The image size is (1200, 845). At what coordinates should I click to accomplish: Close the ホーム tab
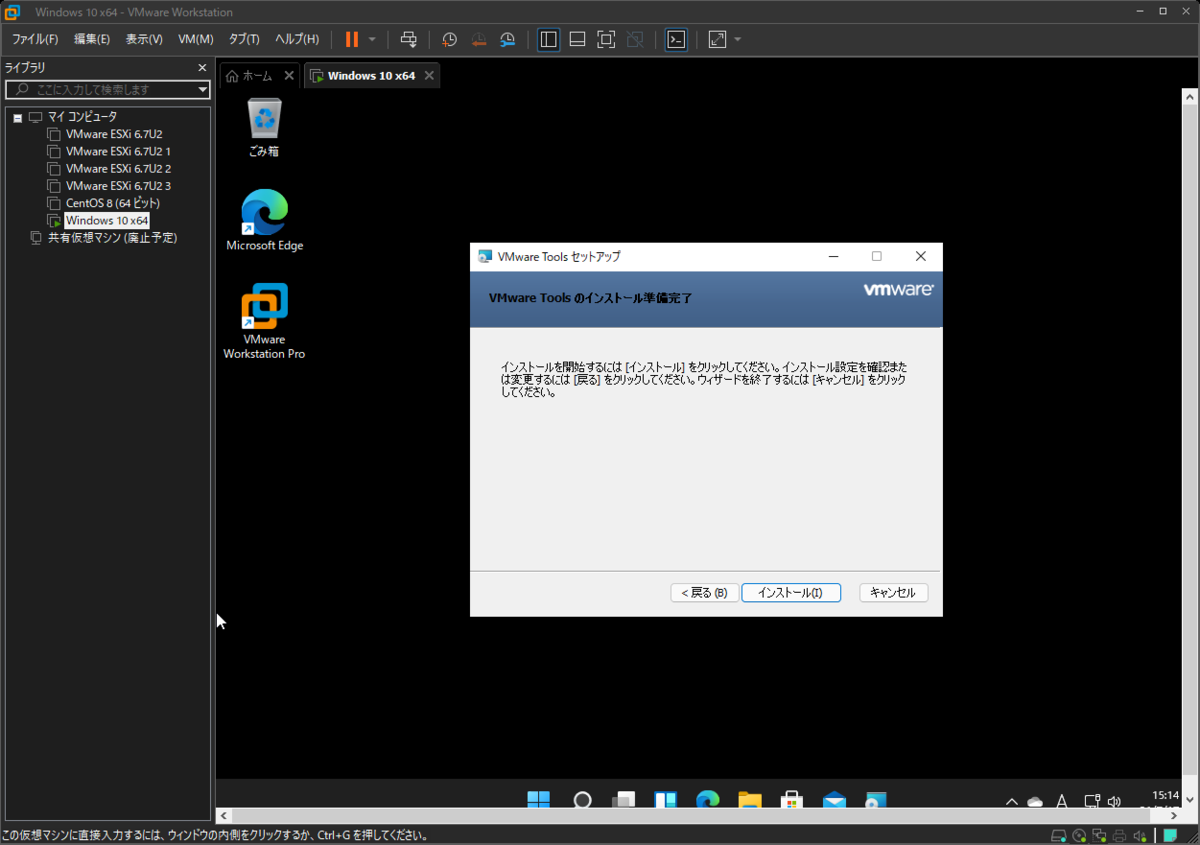coord(289,75)
